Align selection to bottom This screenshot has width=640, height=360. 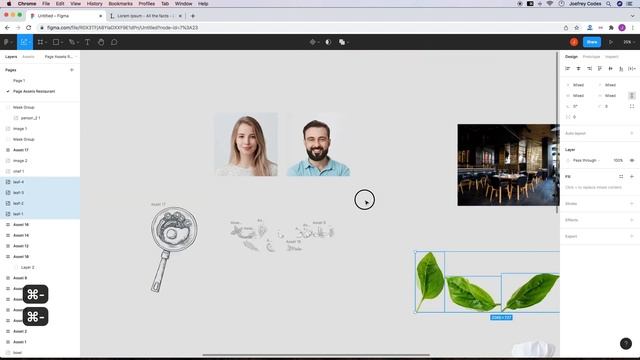(x=621, y=69)
